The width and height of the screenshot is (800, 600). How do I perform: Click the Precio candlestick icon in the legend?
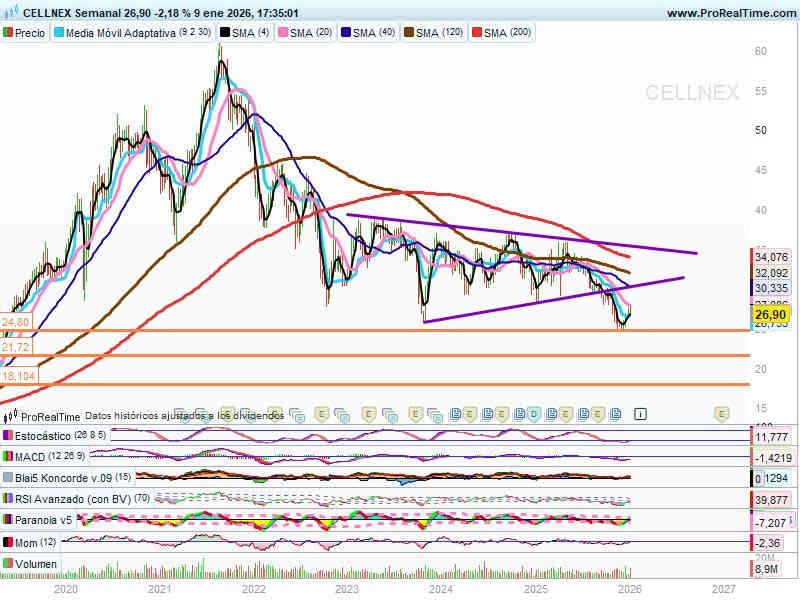9,32
